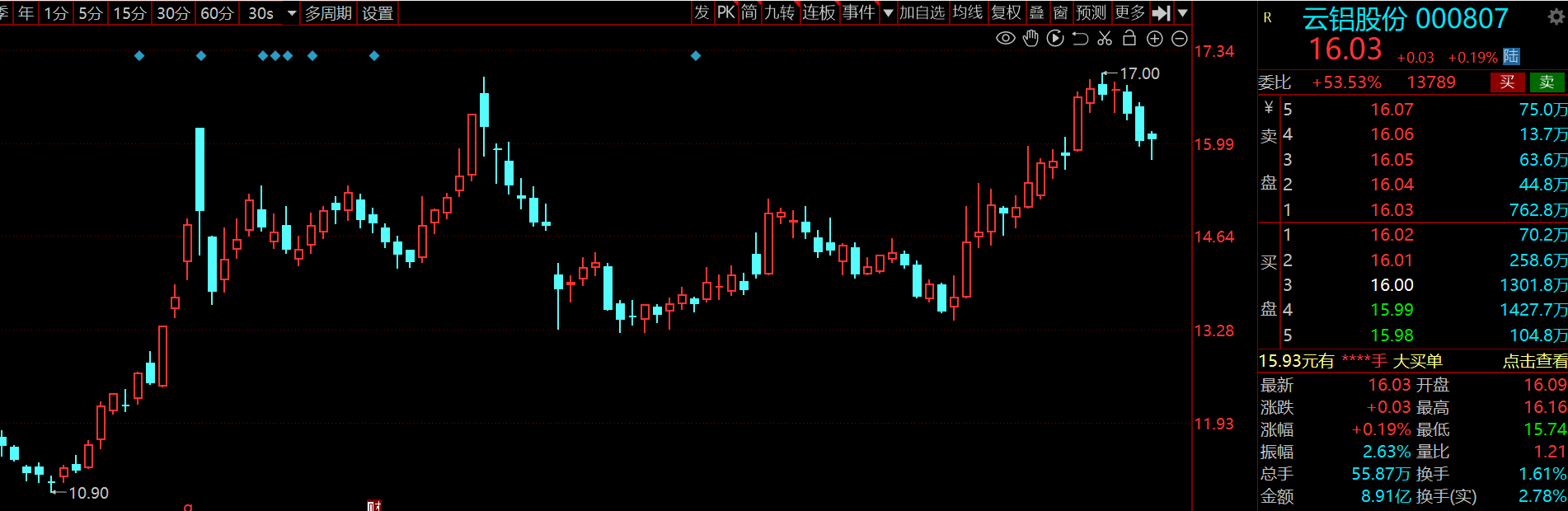Click the 金额 8.91亿 value
Screen dimensions: 1568x511
1385,496
